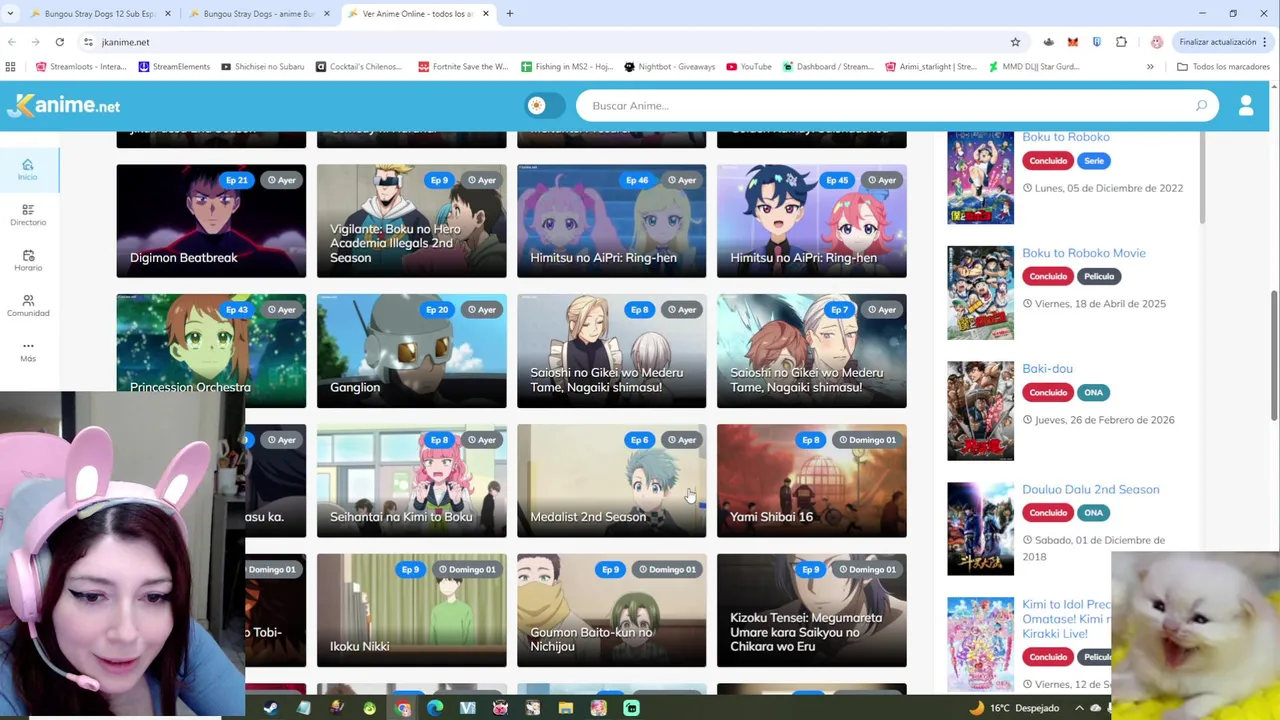Open the Medalist 2nd Season card
1280x720 pixels.
611,481
